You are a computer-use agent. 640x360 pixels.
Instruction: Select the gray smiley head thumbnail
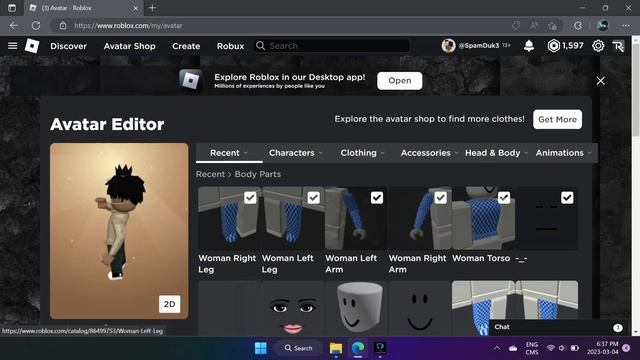click(x=356, y=309)
